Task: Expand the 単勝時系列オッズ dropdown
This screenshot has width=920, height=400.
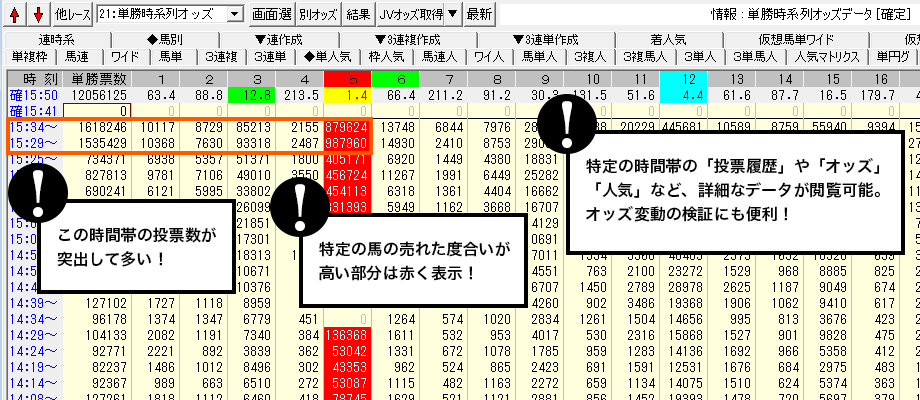Action: [234, 14]
